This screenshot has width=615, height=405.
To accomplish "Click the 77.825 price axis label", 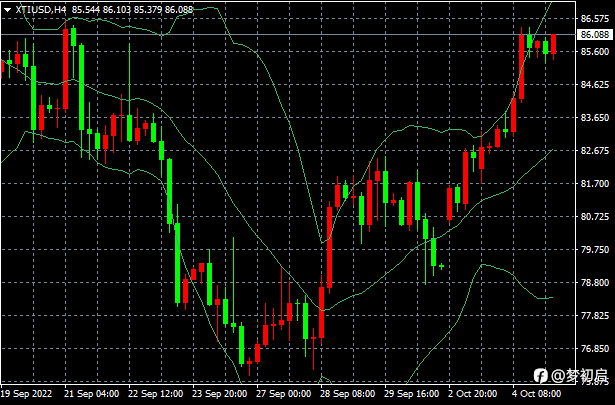I will 595,316.
